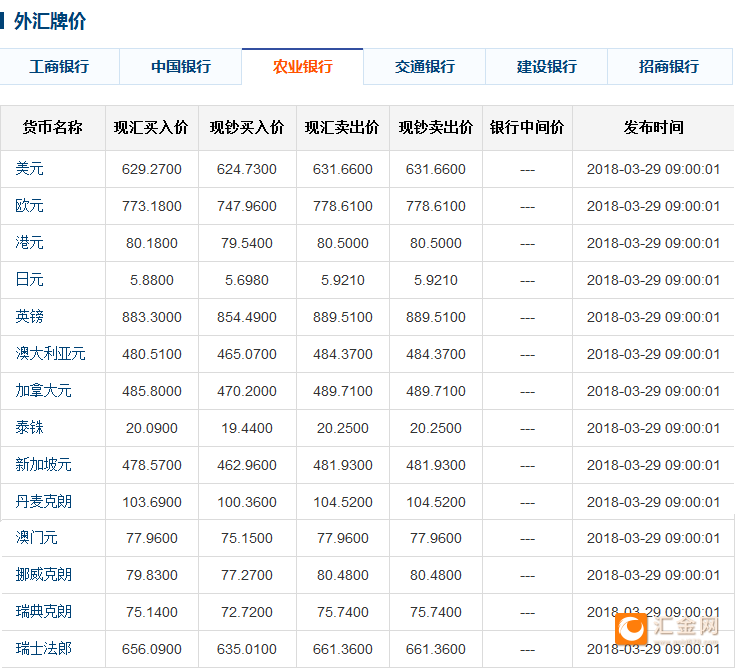The image size is (735, 668).
Task: Open the 欧元 currency link
Action: (x=30, y=206)
